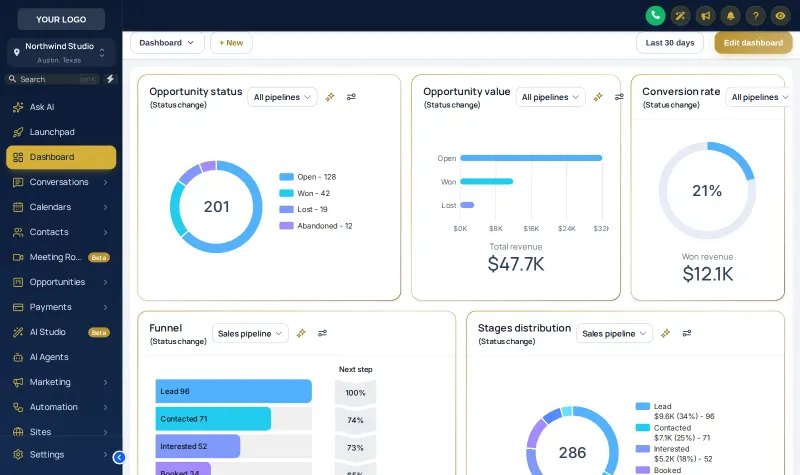Open the magic wand AI icon in top bar
Viewport: 800px width, 475px height.
(680, 16)
